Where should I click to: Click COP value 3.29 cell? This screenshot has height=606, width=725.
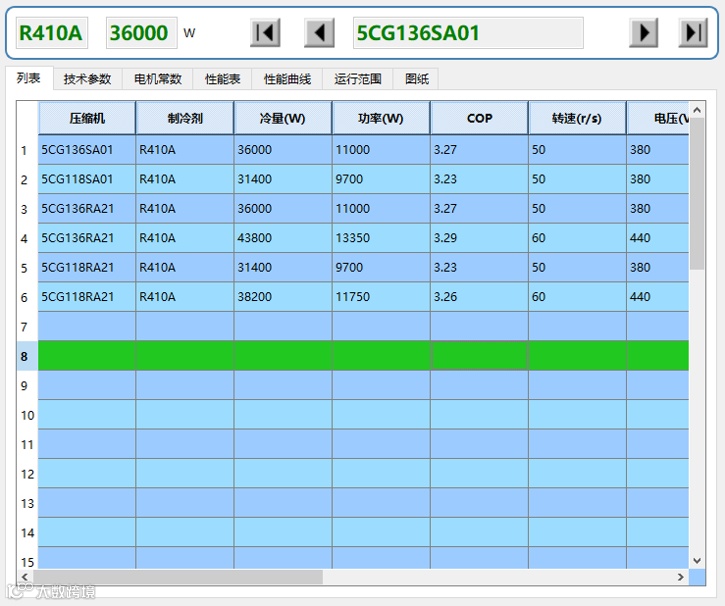coord(479,238)
